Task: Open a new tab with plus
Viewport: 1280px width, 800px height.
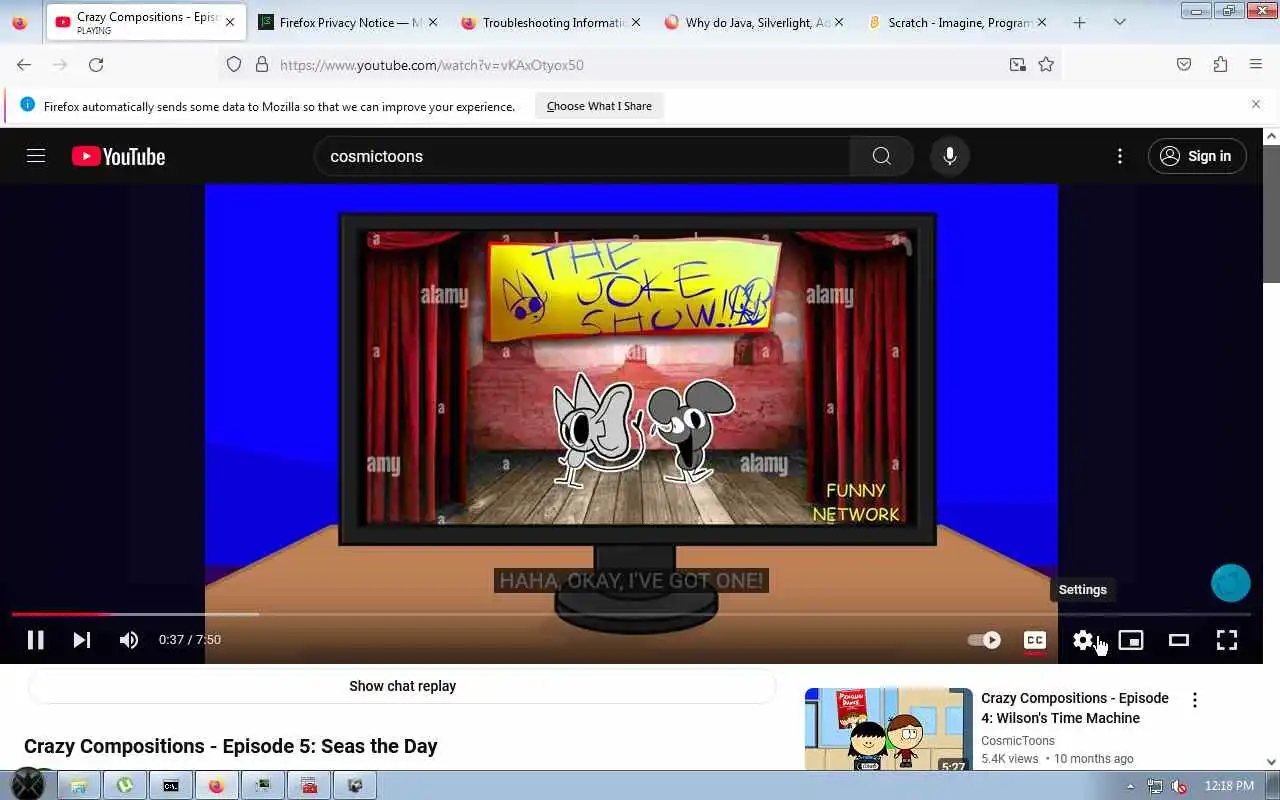Action: 1079,22
